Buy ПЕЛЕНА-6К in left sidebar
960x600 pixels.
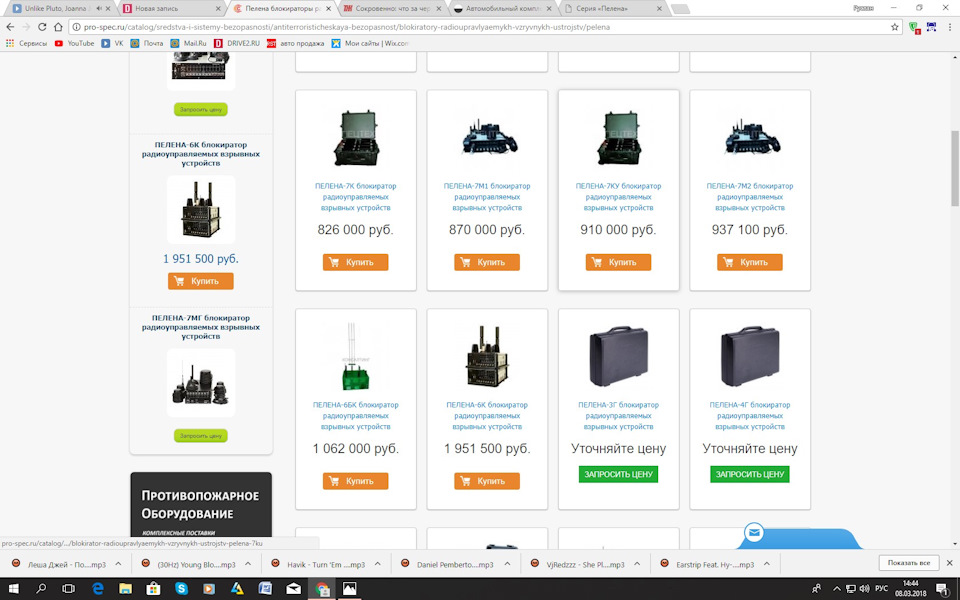coord(200,281)
